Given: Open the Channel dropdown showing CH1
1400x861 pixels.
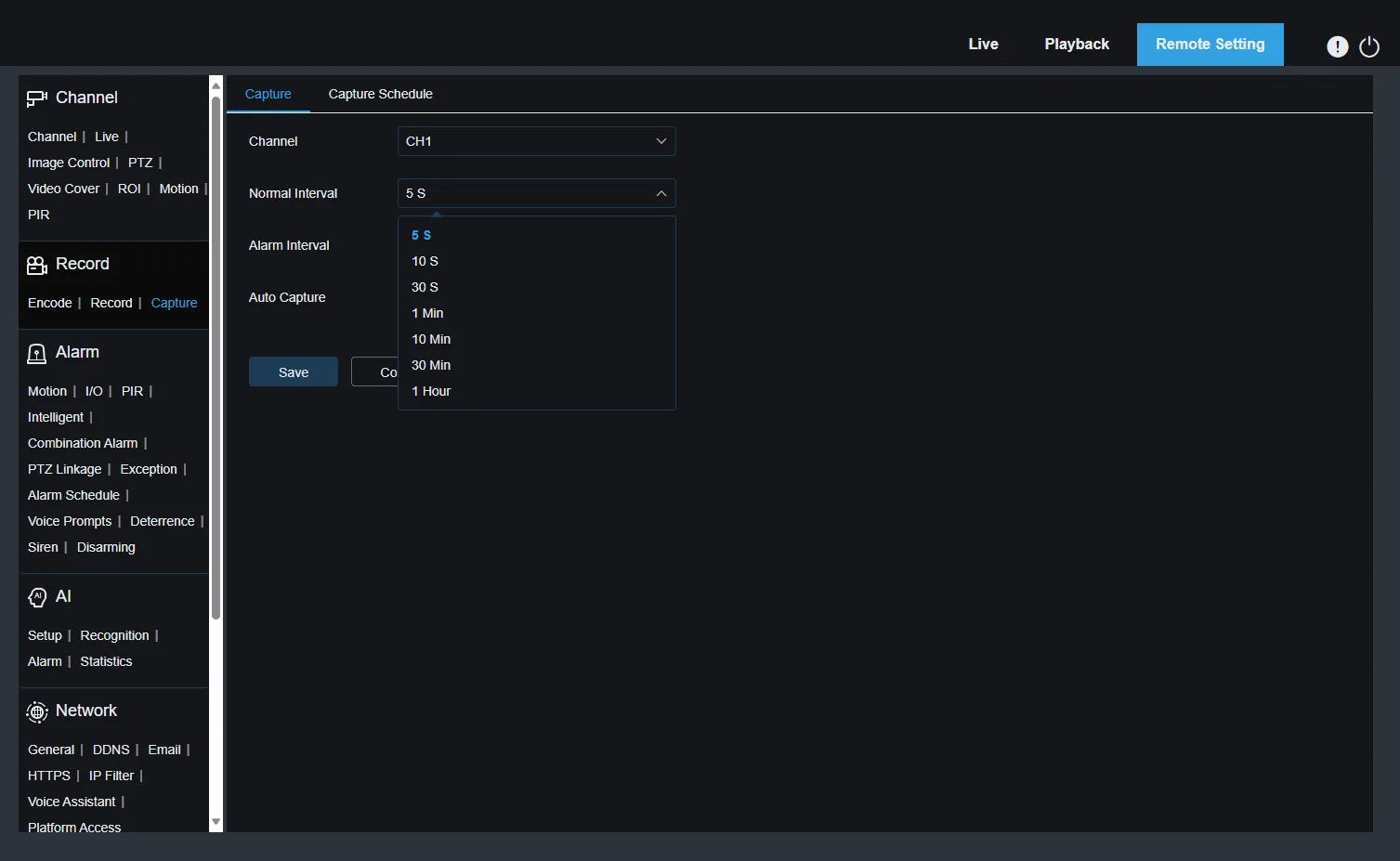Looking at the screenshot, I should point(536,141).
